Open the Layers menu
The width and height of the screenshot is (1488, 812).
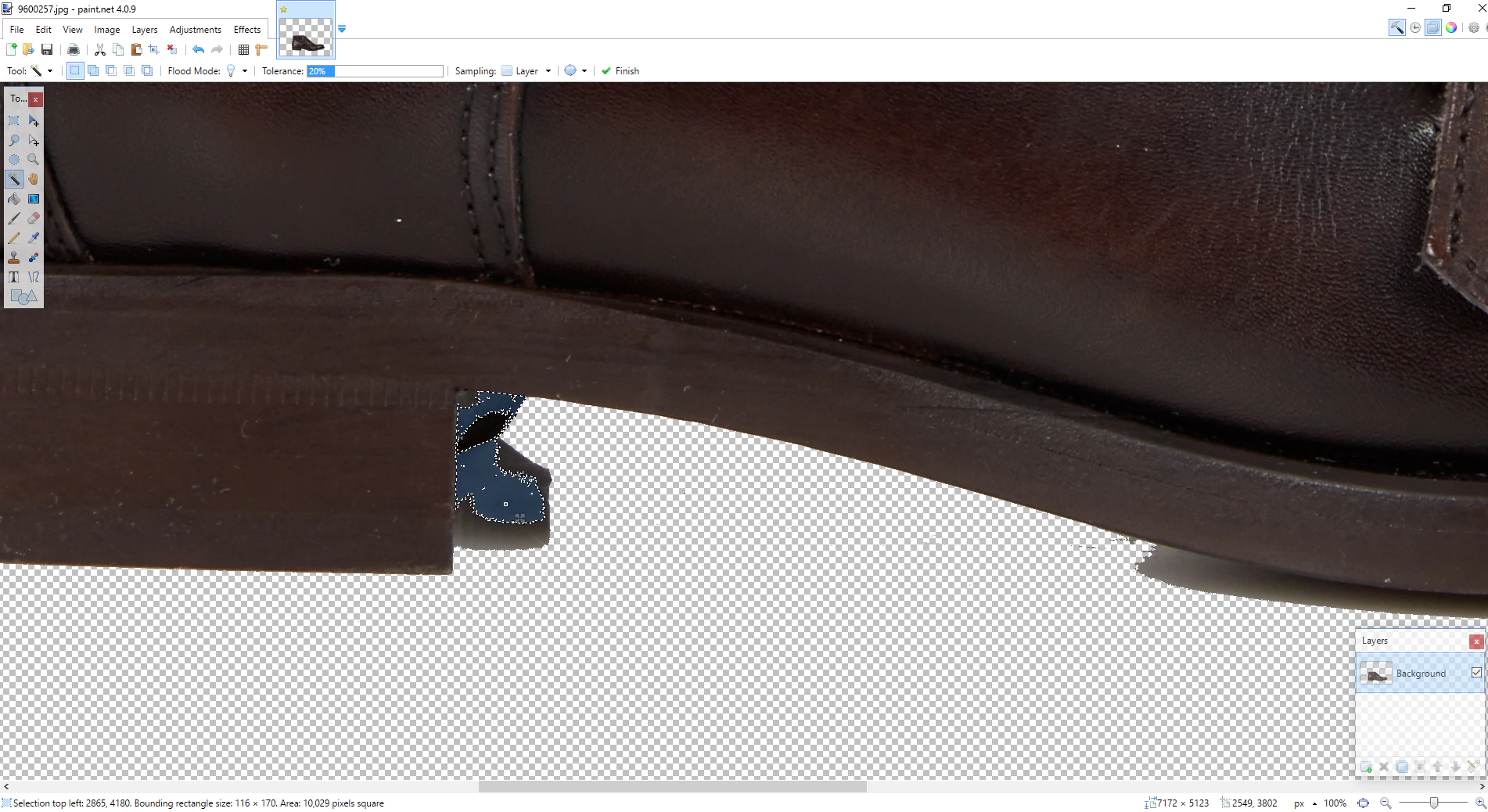pyautogui.click(x=145, y=29)
